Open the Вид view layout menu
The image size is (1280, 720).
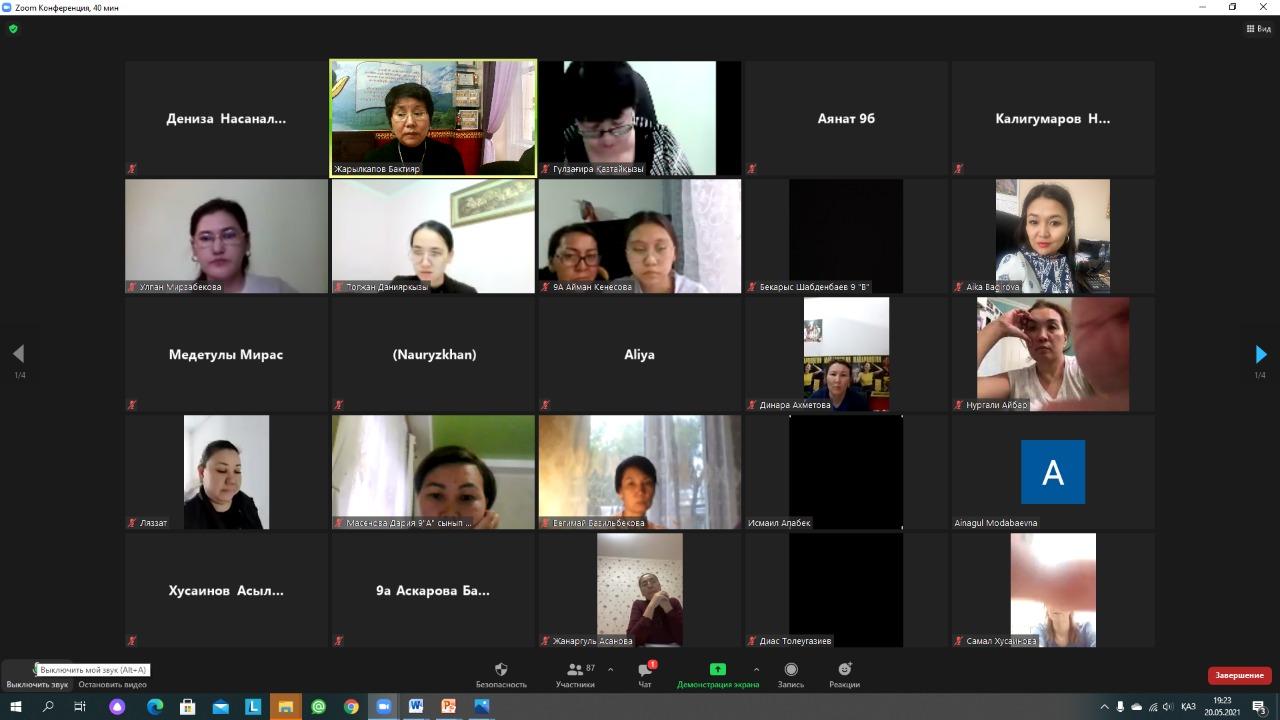1258,29
